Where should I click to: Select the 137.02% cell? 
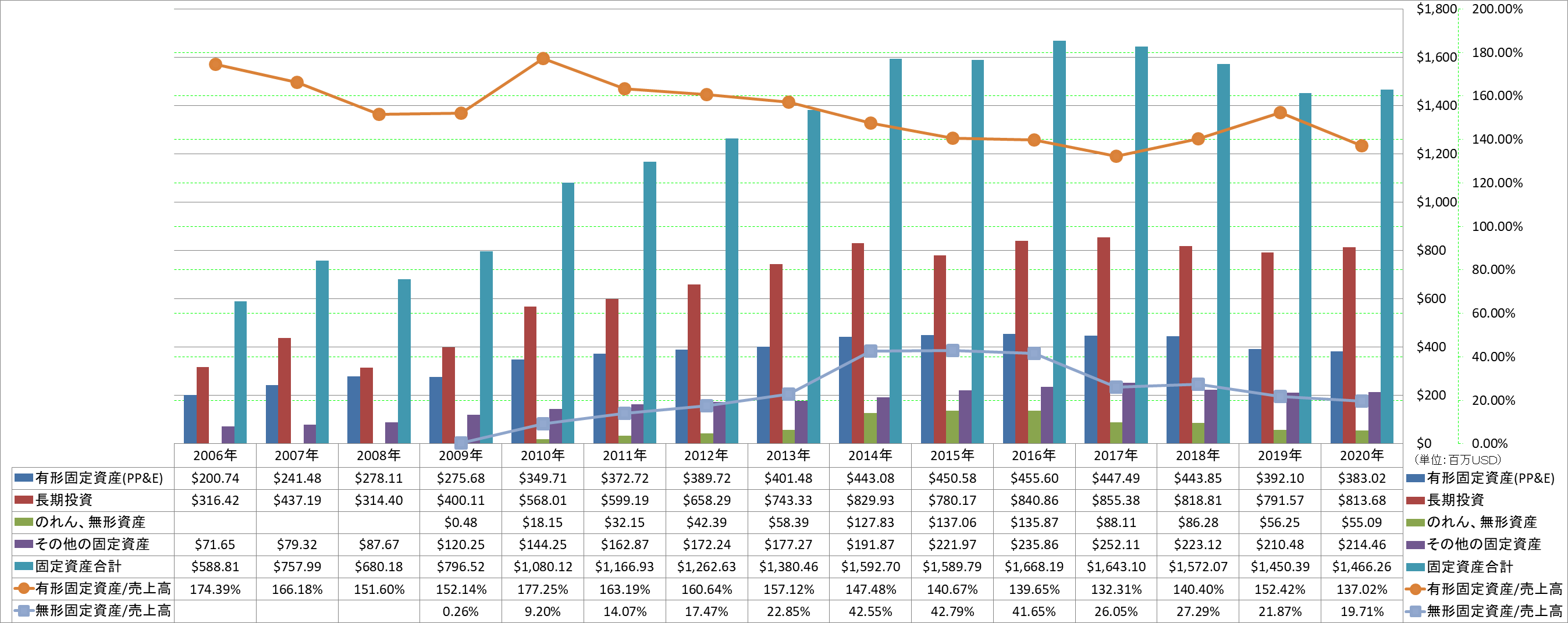pos(1361,589)
